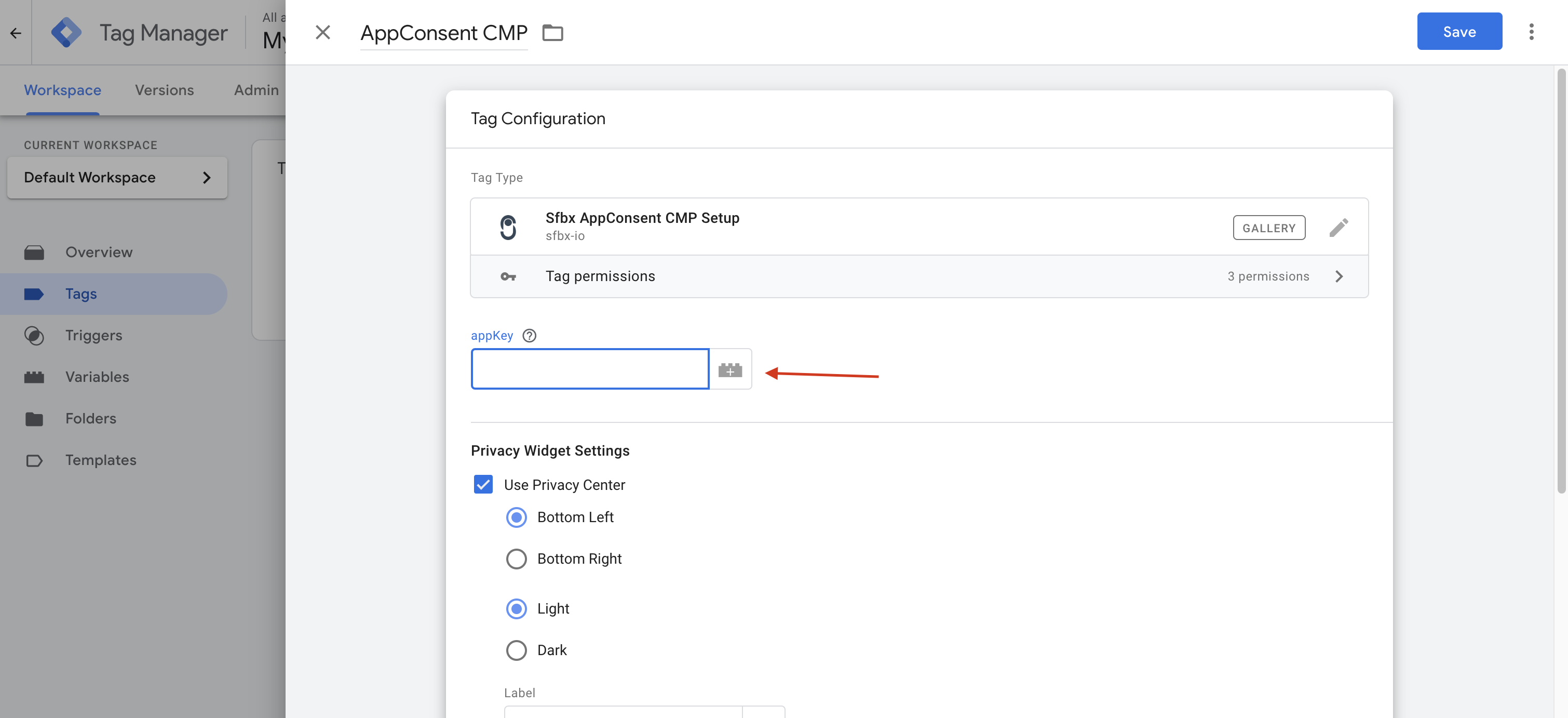This screenshot has width=1568, height=718.
Task: Expand the Tag permissions details
Action: click(1339, 276)
